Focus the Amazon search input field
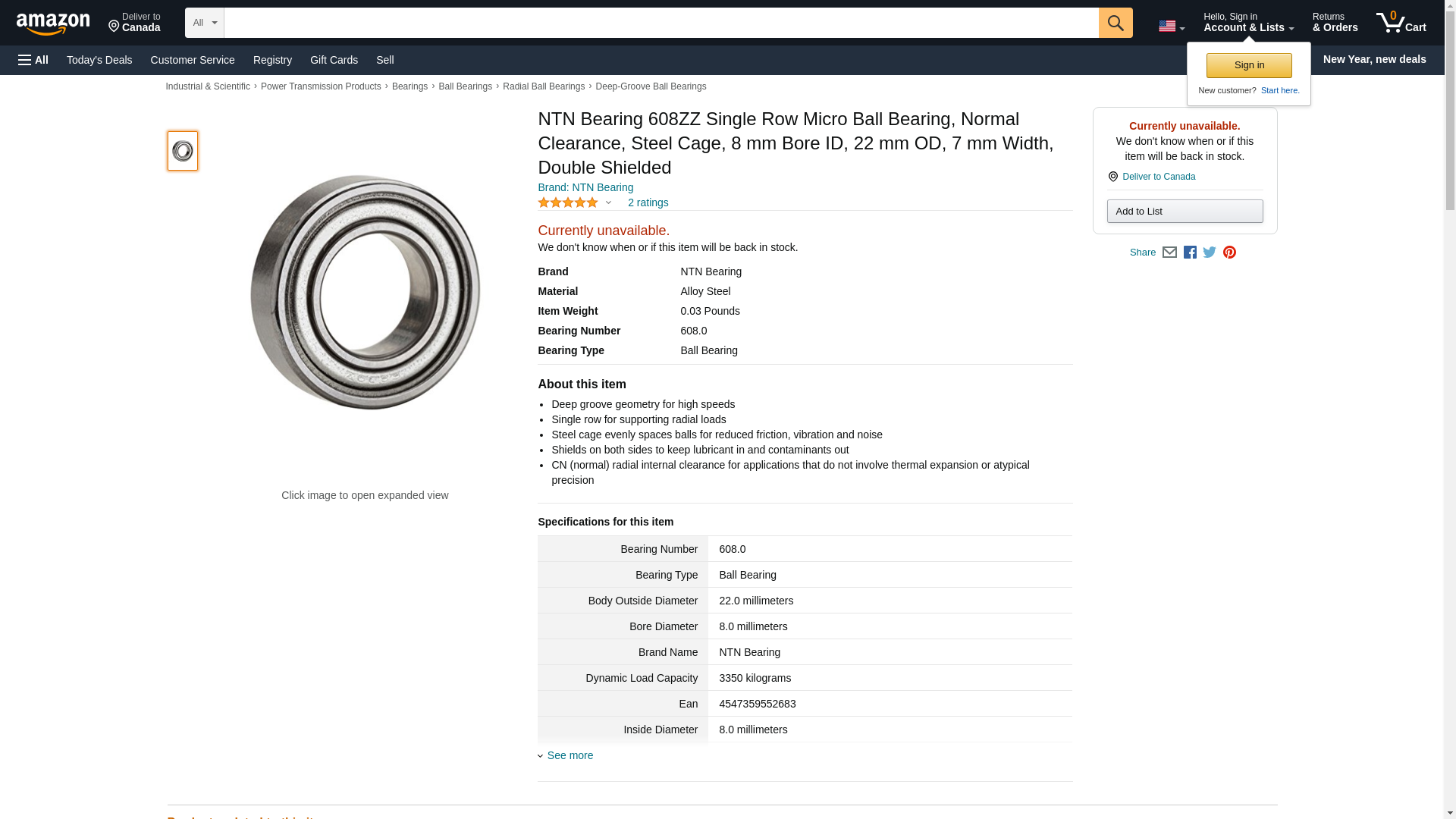The height and width of the screenshot is (819, 1456). click(x=661, y=23)
